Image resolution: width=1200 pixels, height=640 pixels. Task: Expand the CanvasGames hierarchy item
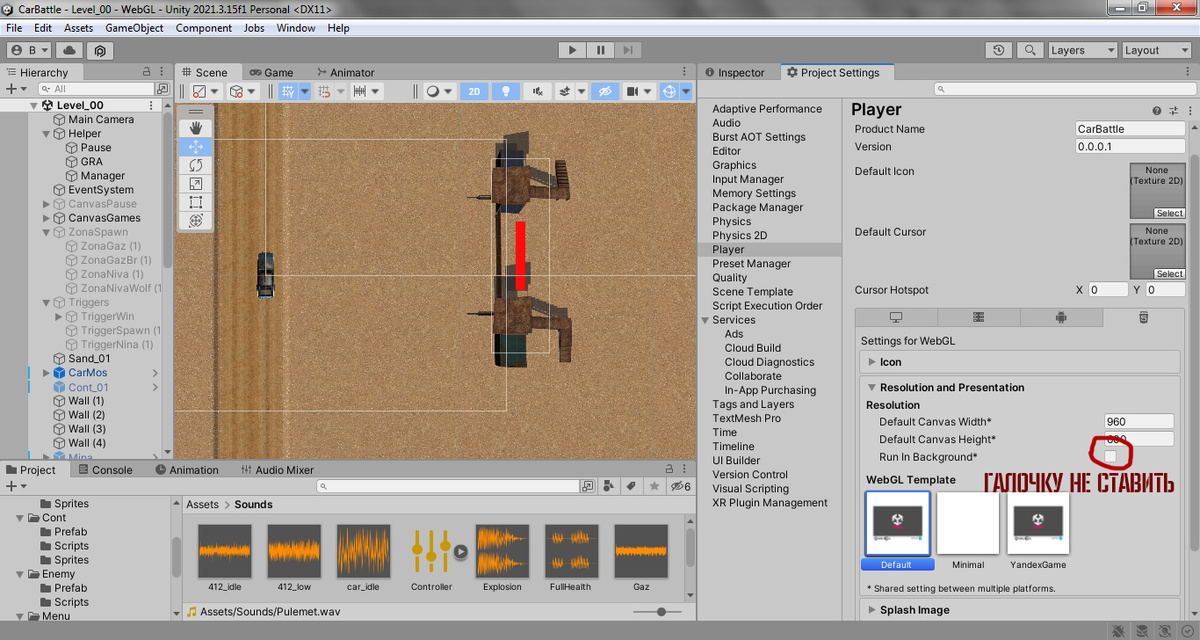click(46, 218)
